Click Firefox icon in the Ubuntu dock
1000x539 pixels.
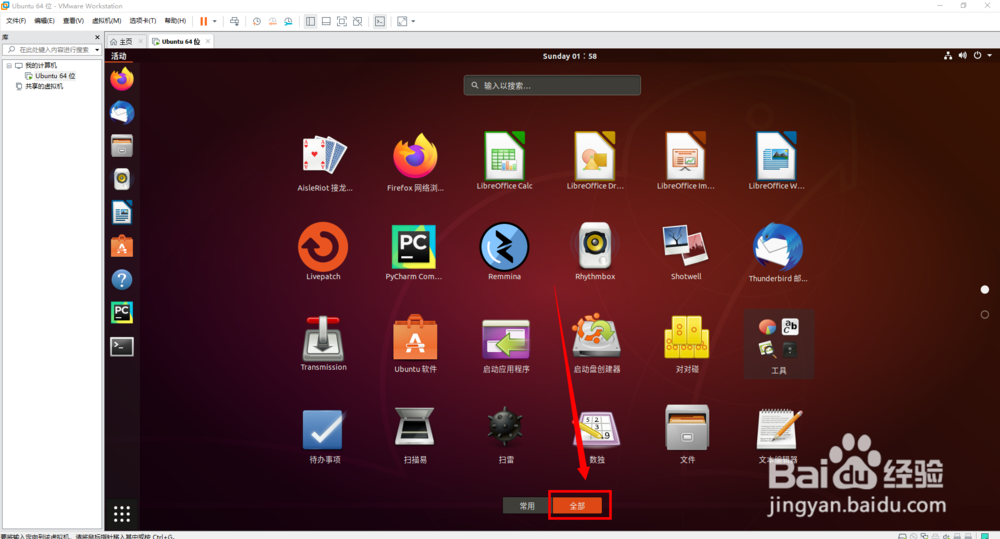click(122, 79)
